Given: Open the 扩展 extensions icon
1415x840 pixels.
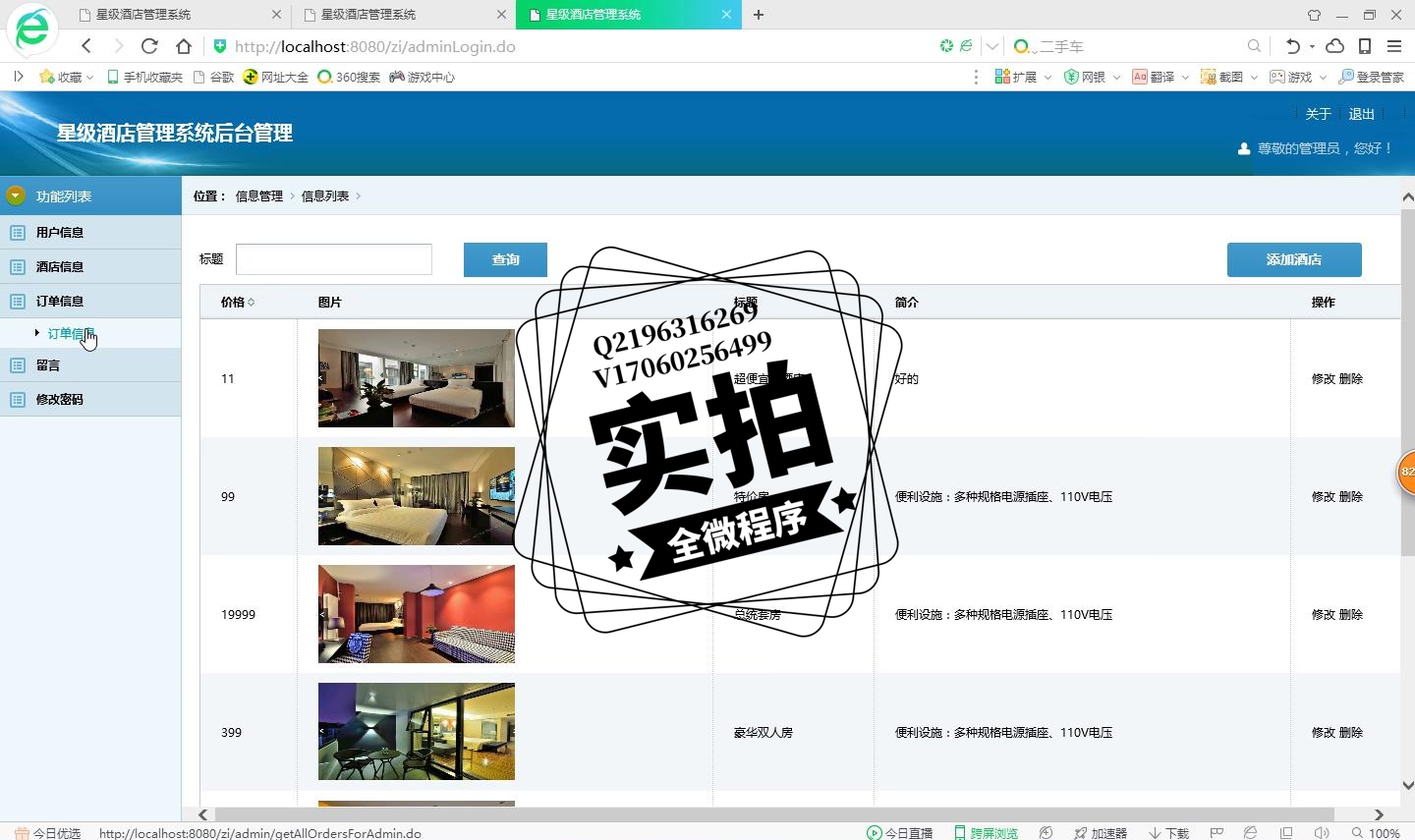Looking at the screenshot, I should tap(1002, 77).
